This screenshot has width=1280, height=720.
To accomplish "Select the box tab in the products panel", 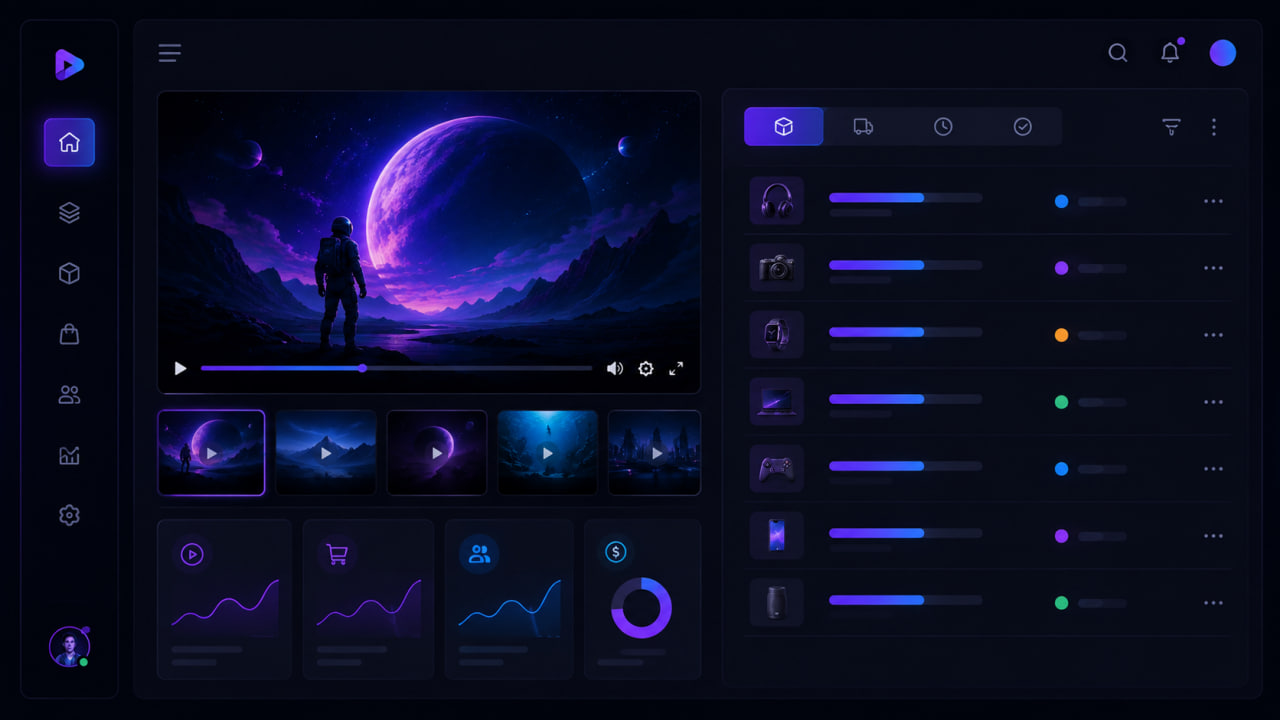I will 784,127.
